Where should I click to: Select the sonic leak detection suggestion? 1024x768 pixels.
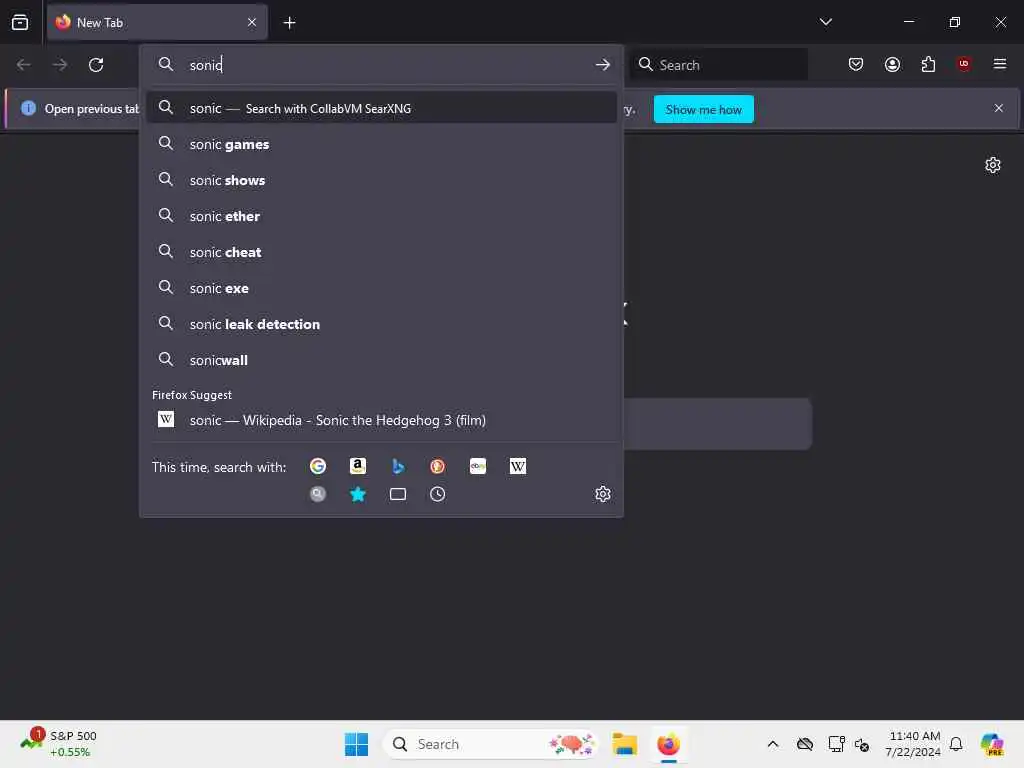(x=381, y=324)
